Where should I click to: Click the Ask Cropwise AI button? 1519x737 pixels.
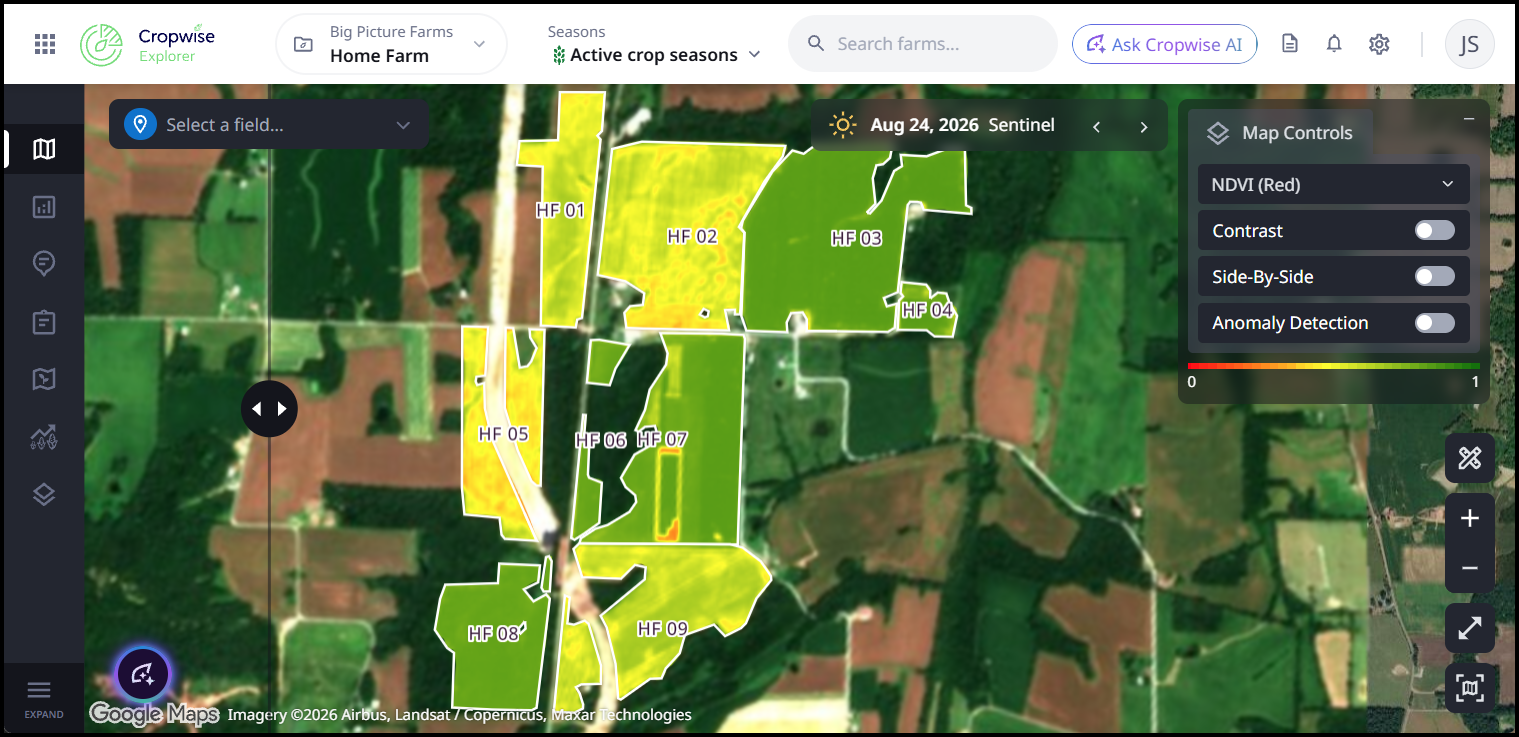click(x=1165, y=44)
